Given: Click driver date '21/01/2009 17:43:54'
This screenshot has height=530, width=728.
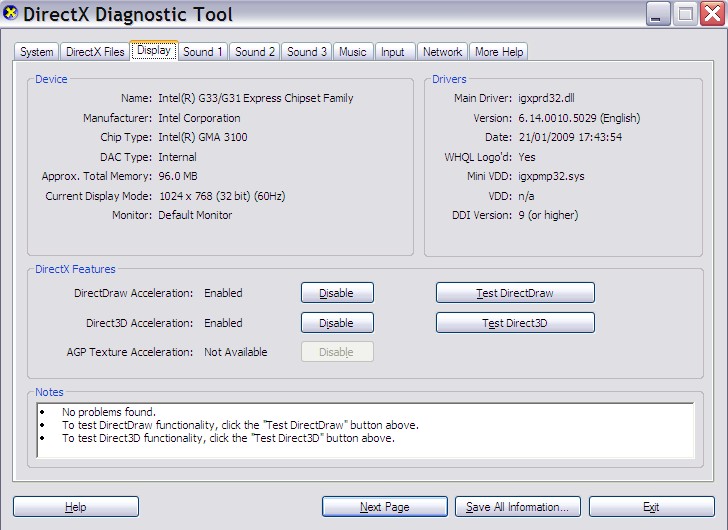Looking at the screenshot, I should (x=570, y=137).
